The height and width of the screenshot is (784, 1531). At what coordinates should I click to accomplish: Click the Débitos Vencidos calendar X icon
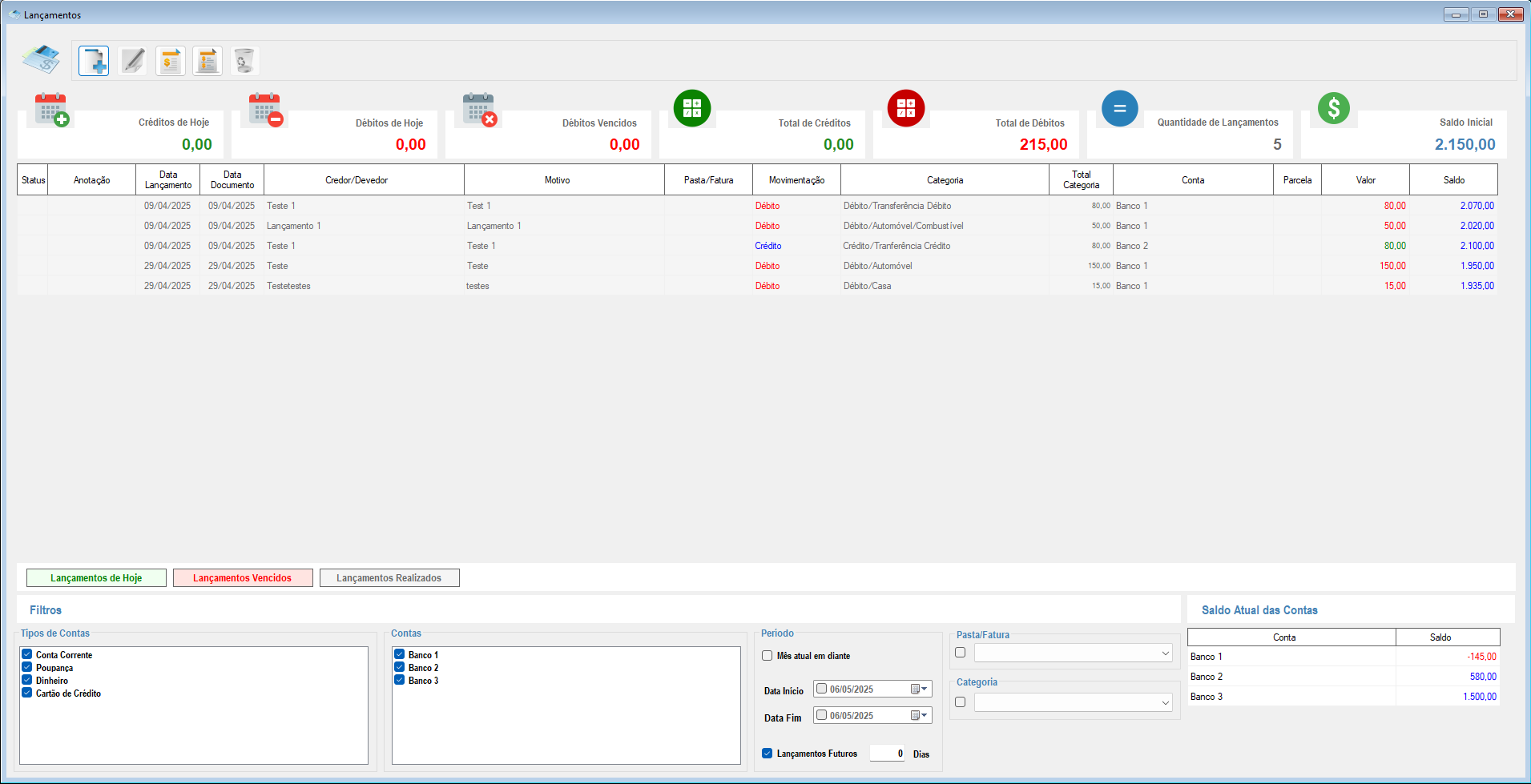point(480,110)
